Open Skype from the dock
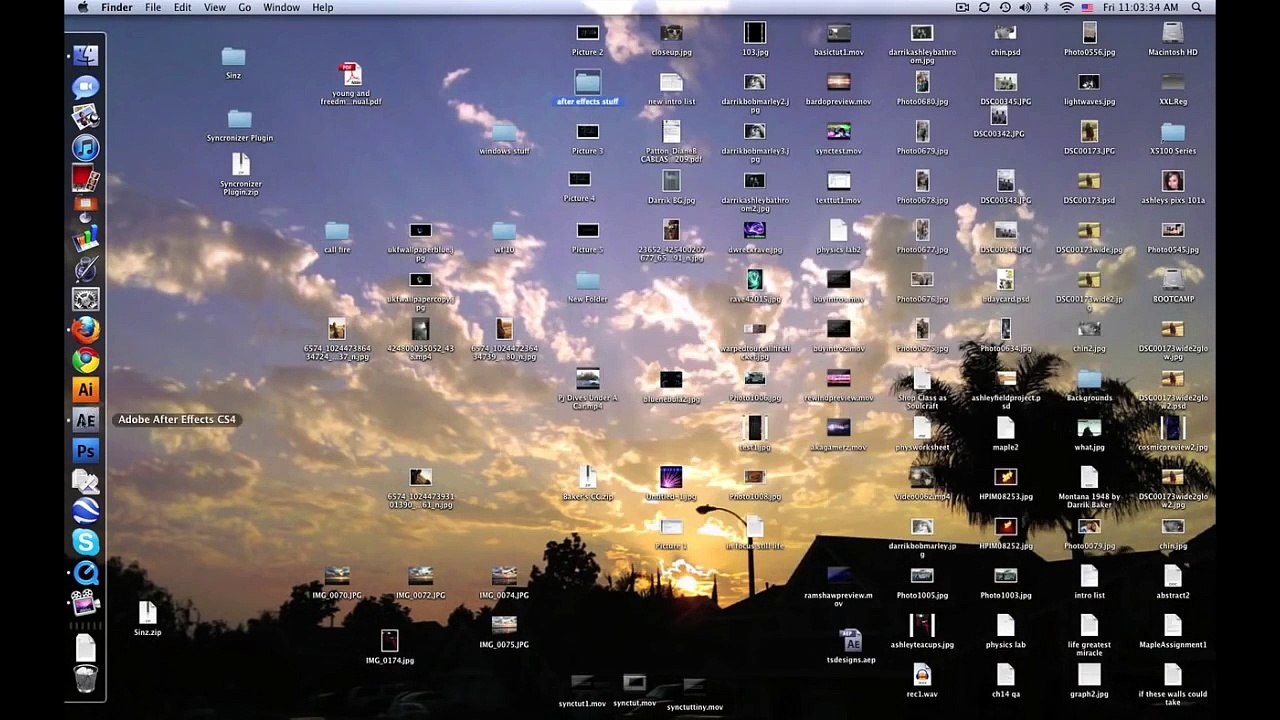 pos(85,541)
